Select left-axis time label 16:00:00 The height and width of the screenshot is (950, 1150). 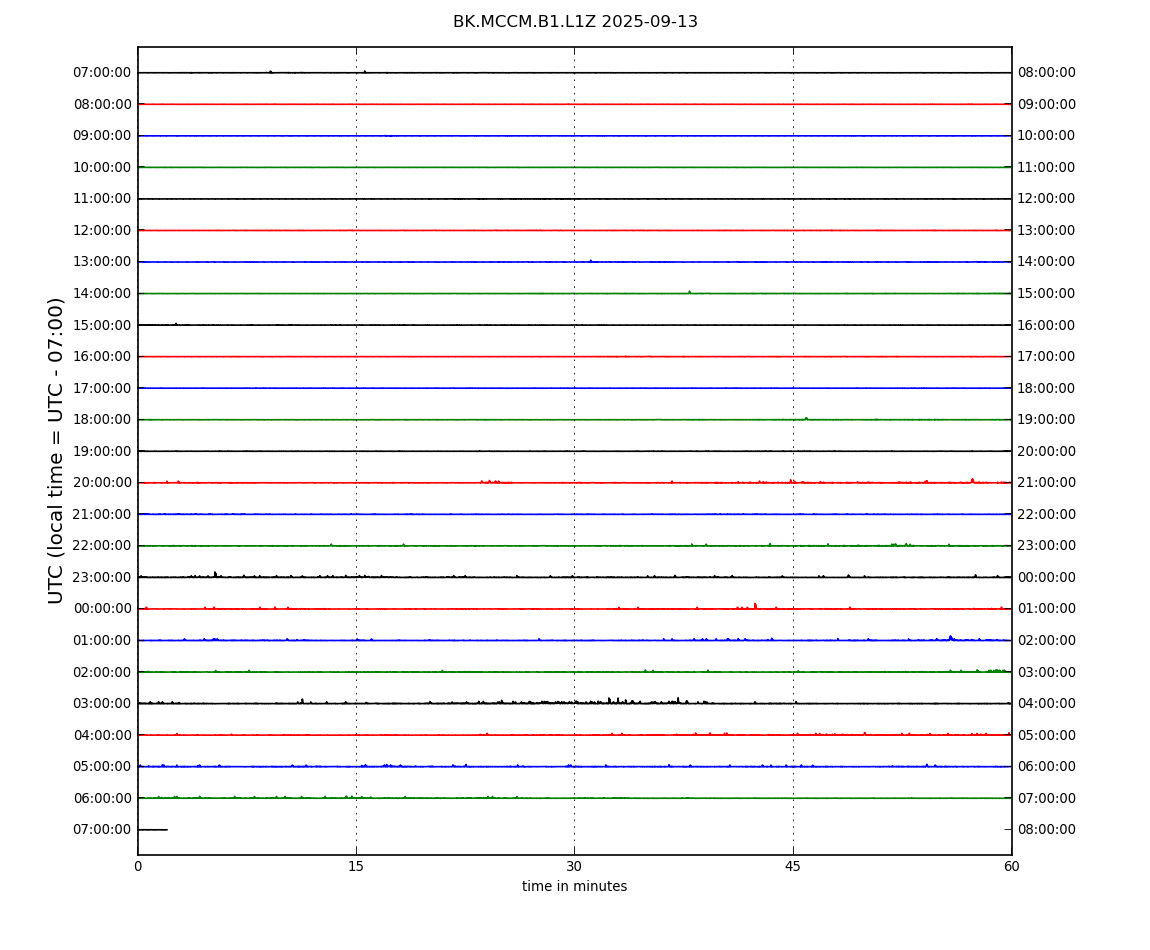[103, 357]
